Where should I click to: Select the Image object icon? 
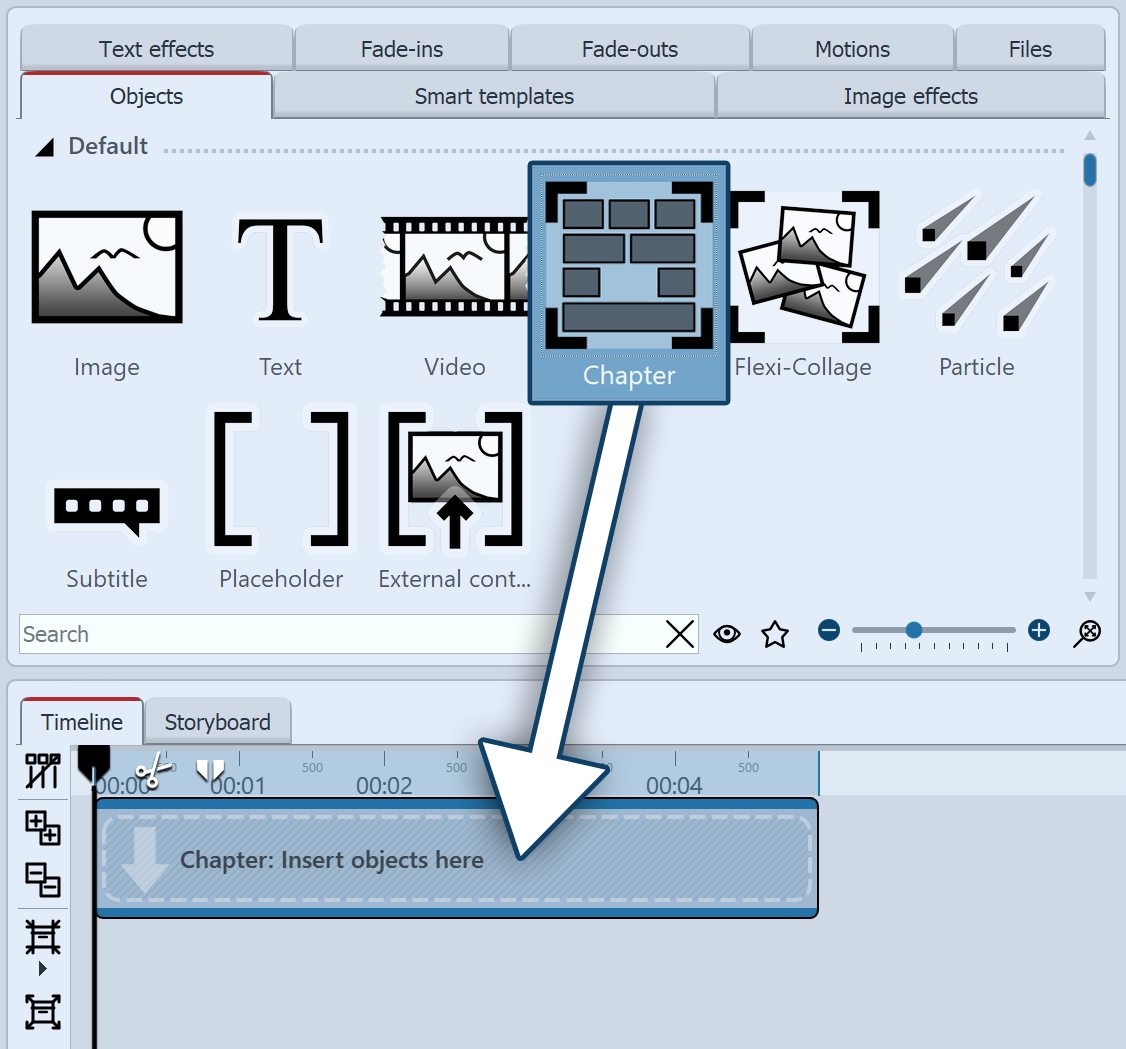point(107,266)
